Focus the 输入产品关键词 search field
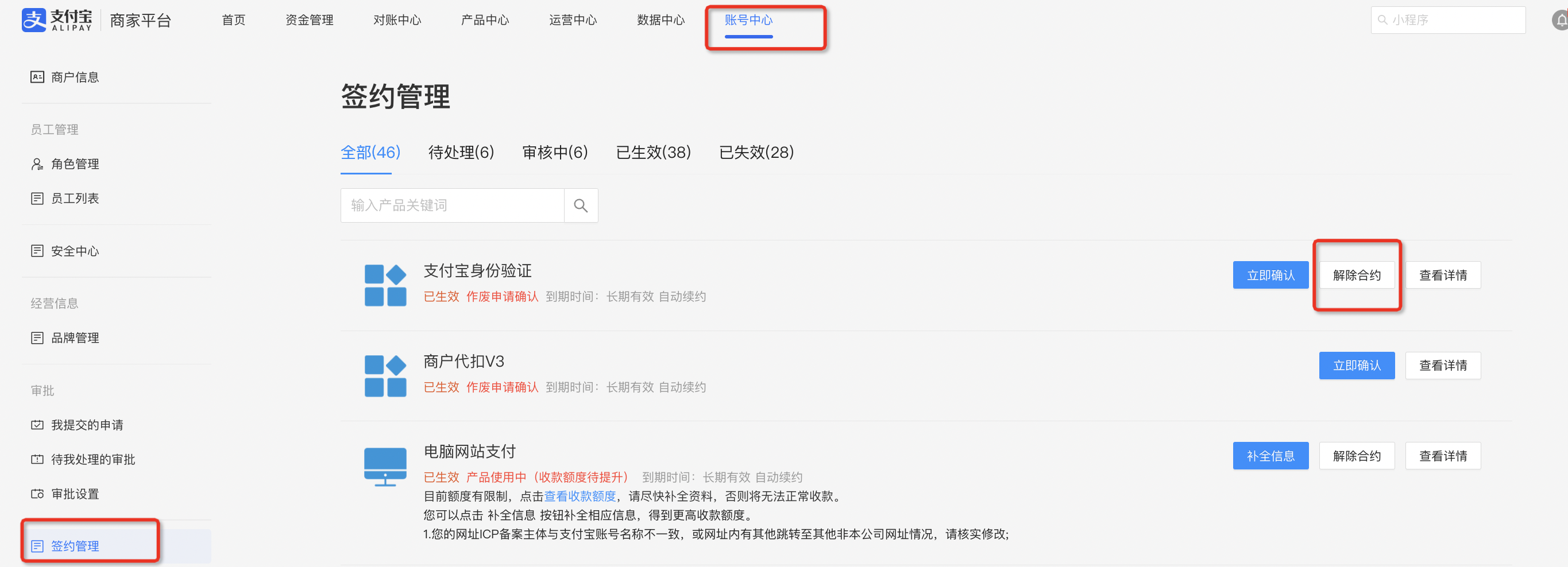 452,205
